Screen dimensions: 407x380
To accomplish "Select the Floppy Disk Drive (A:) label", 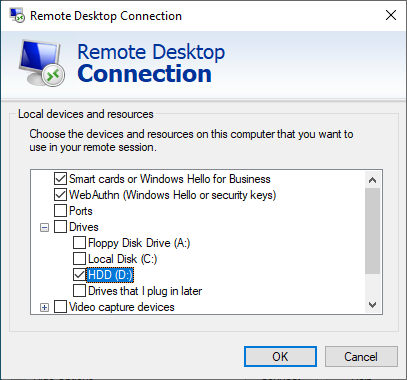I will pyautogui.click(x=139, y=243).
